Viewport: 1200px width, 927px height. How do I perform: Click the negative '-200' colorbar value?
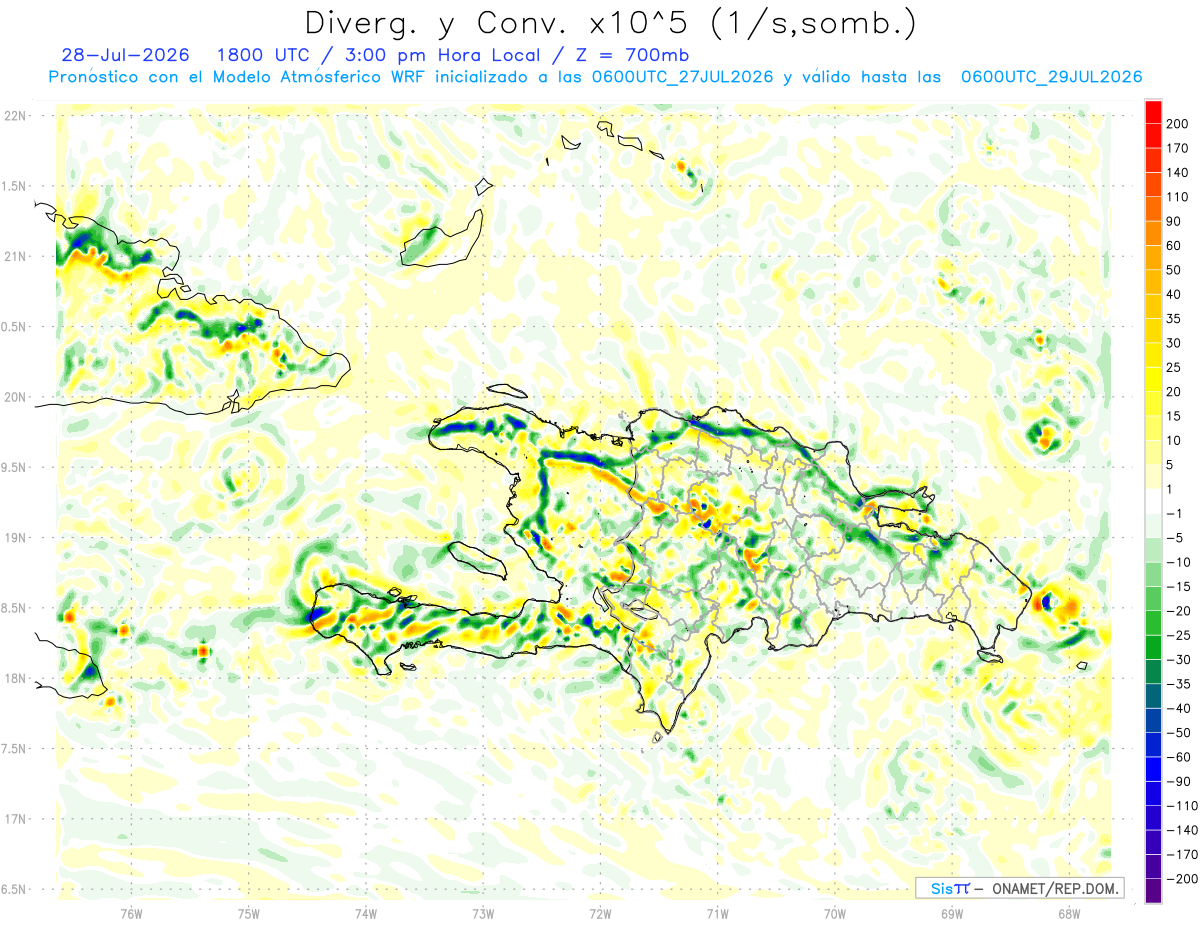pos(1182,878)
